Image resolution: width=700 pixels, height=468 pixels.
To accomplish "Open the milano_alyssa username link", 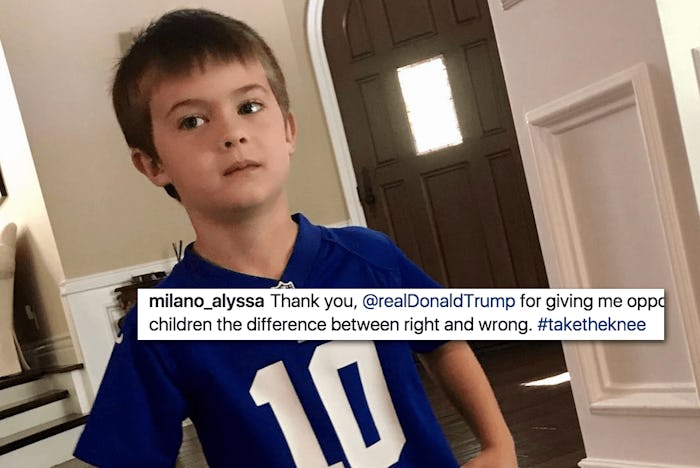I will 206,301.
